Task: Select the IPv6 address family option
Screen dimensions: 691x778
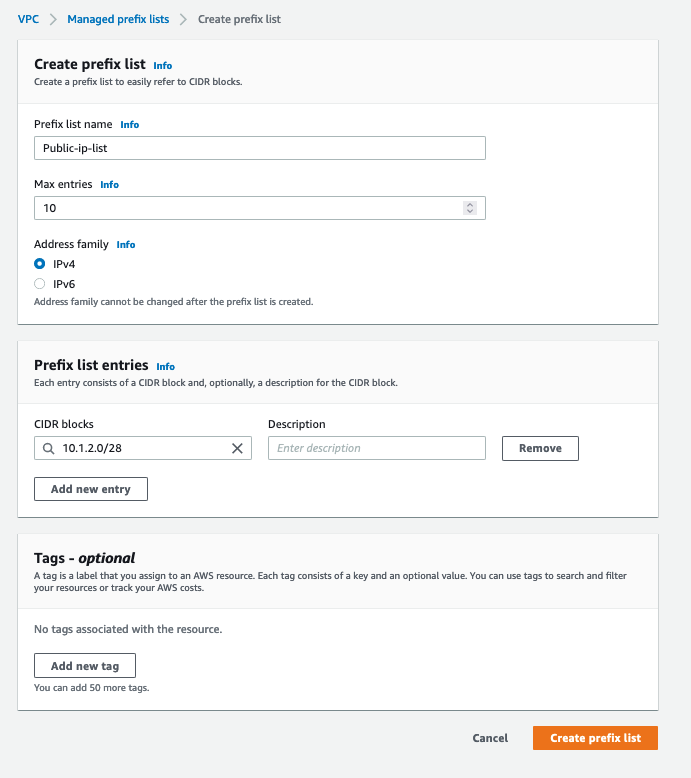Action: (x=40, y=284)
